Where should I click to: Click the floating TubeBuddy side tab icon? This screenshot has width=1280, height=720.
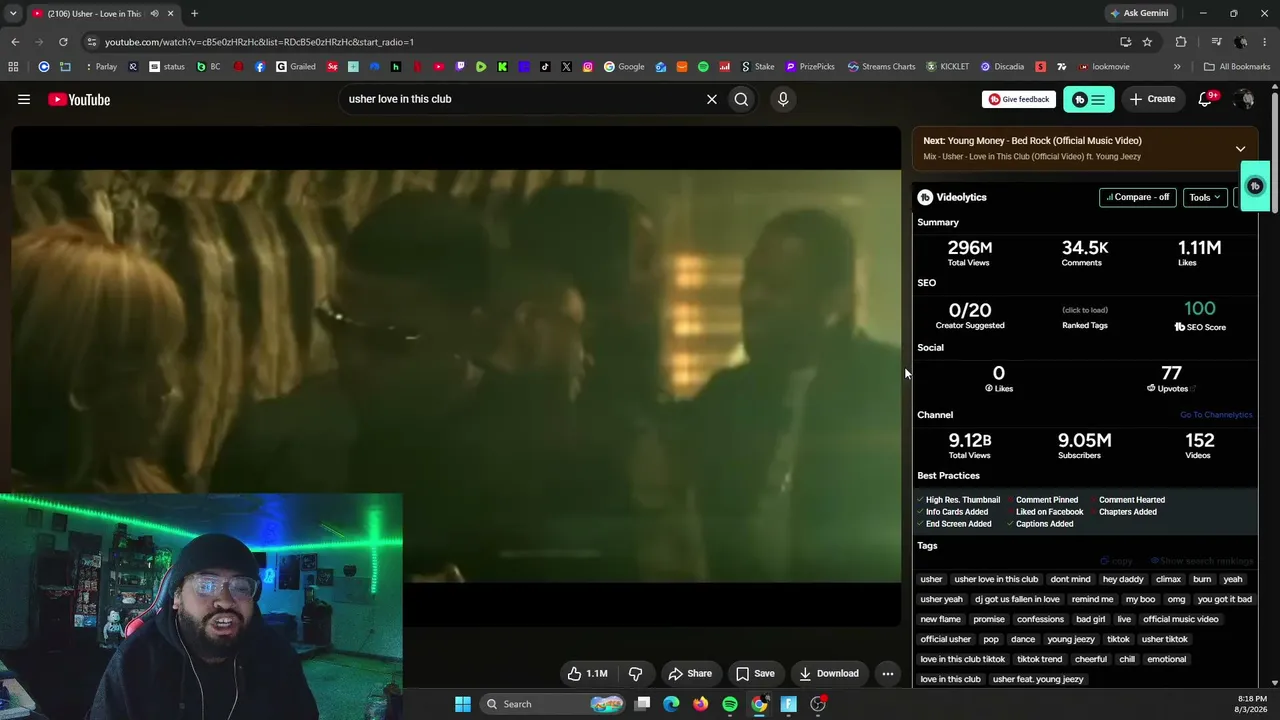coord(1256,186)
